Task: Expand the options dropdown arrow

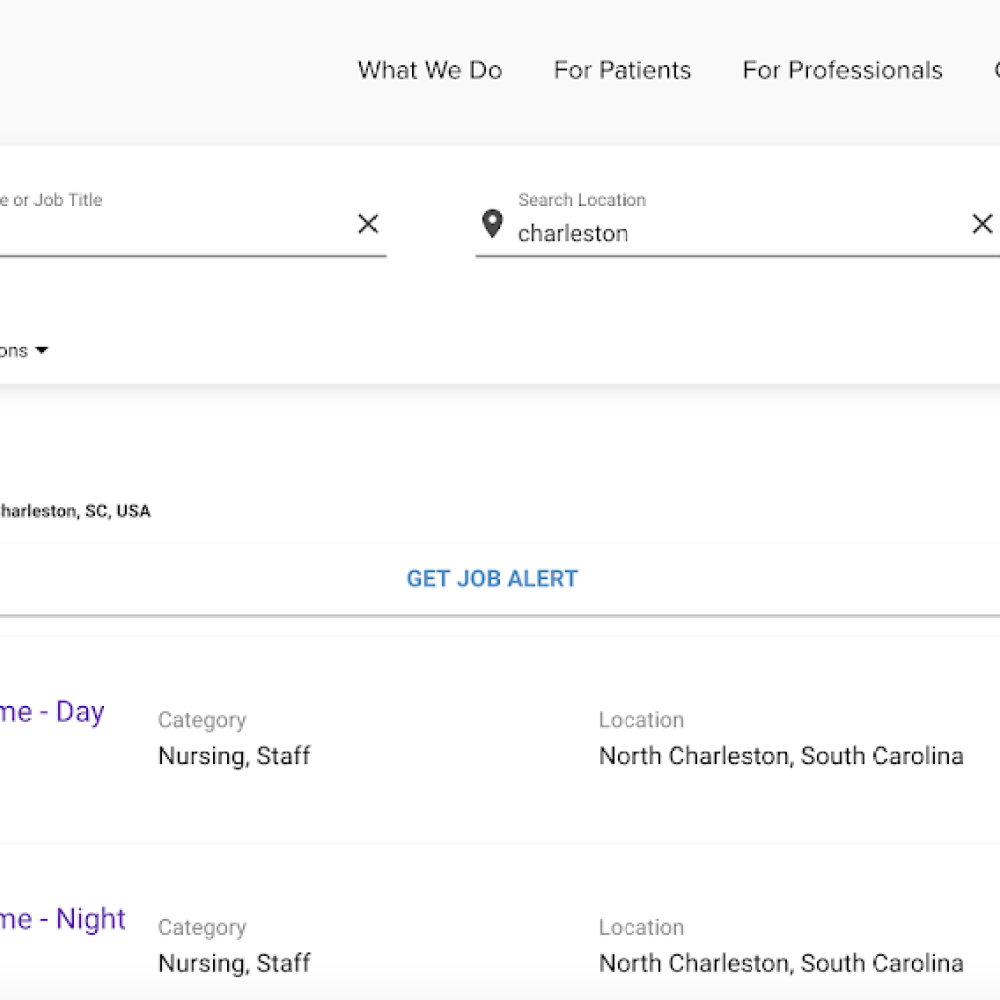Action: [x=41, y=351]
